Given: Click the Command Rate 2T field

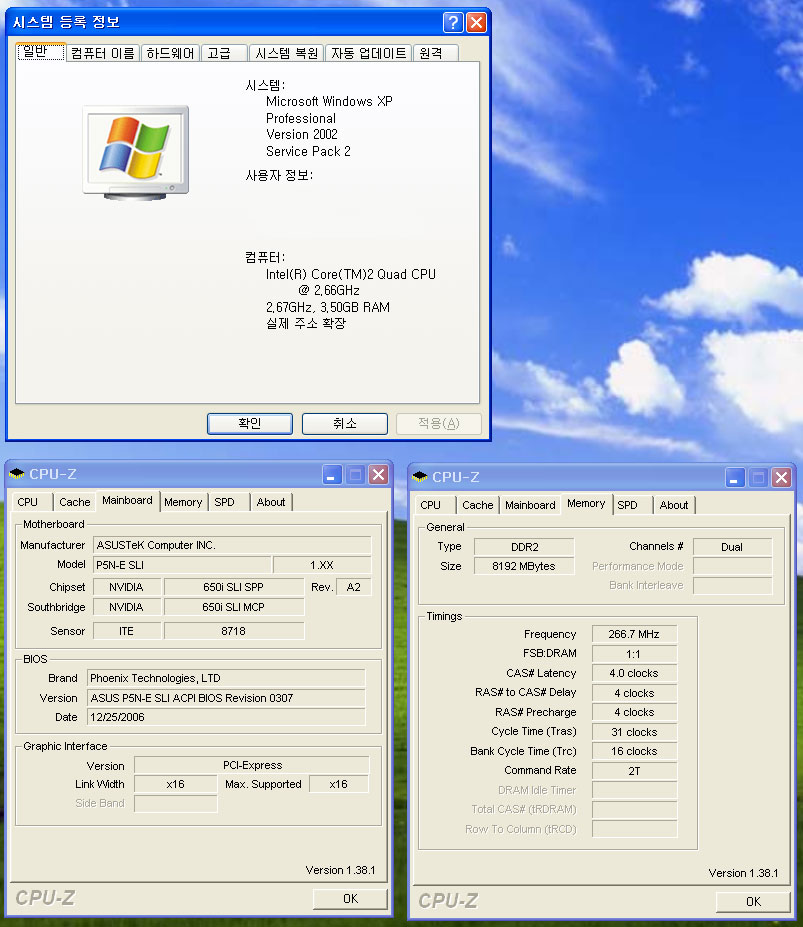Looking at the screenshot, I should [x=634, y=771].
